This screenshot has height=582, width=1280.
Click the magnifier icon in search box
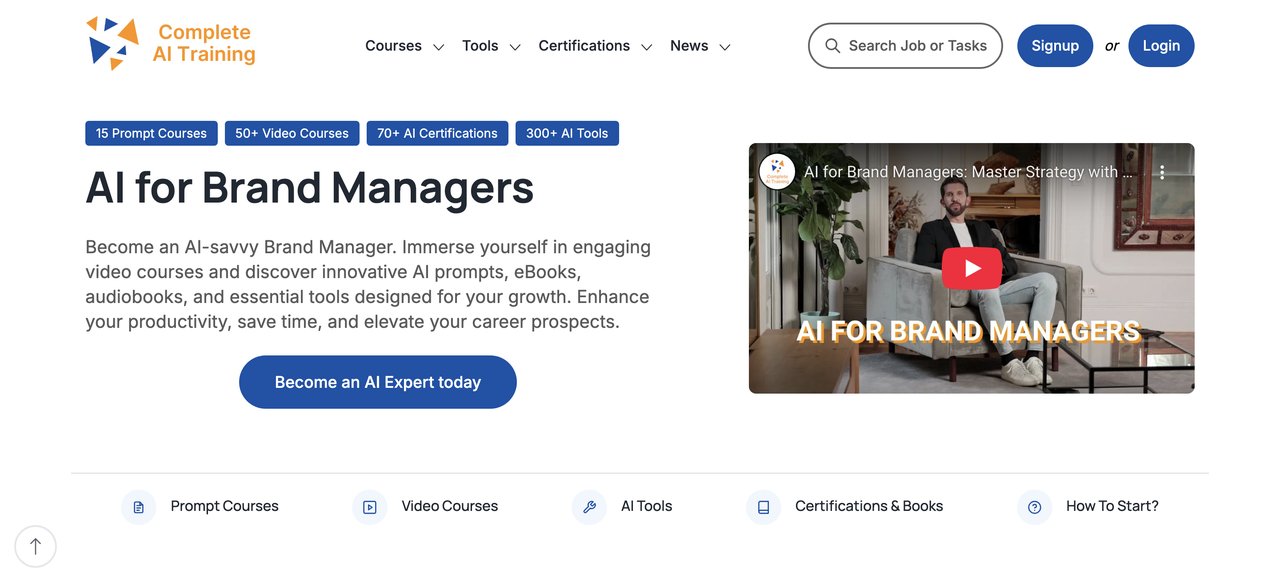pos(832,46)
